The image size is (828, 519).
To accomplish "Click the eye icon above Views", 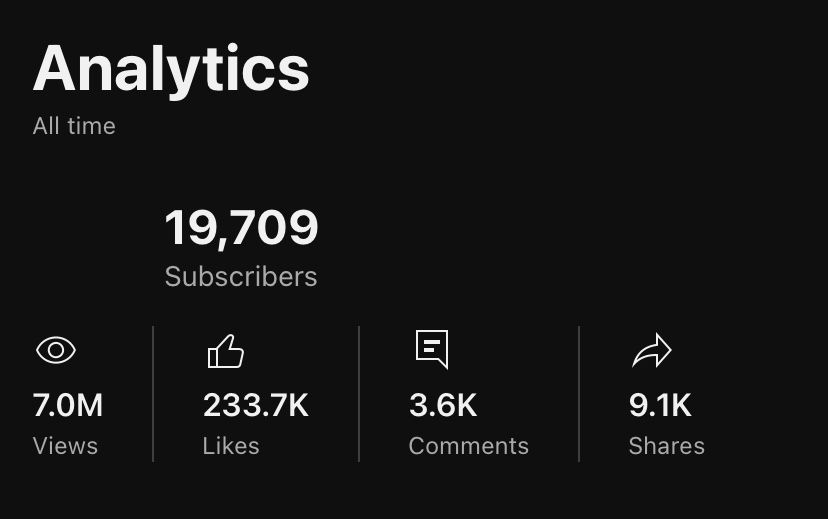I will click(x=56, y=350).
